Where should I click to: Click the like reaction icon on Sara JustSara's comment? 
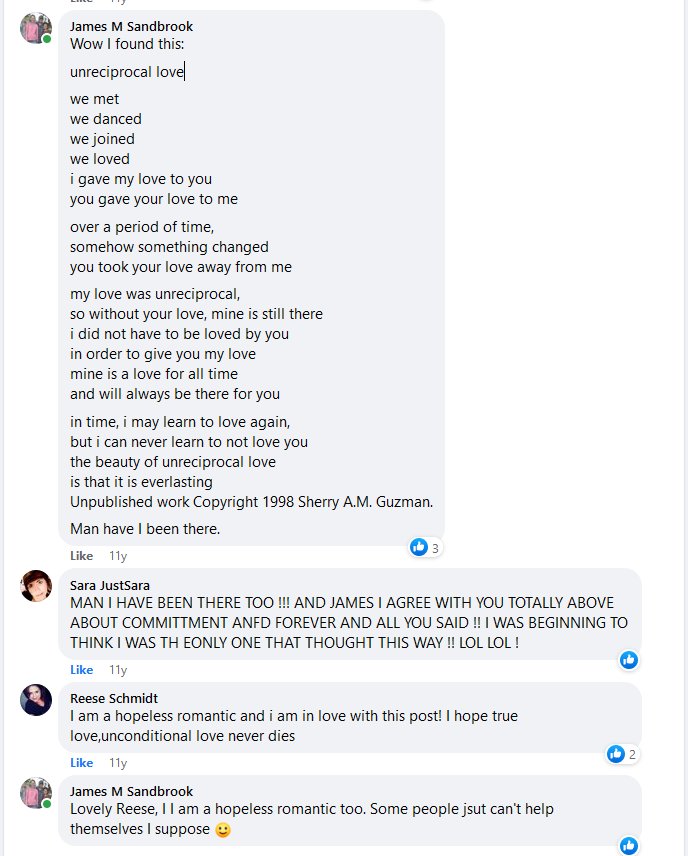(629, 660)
